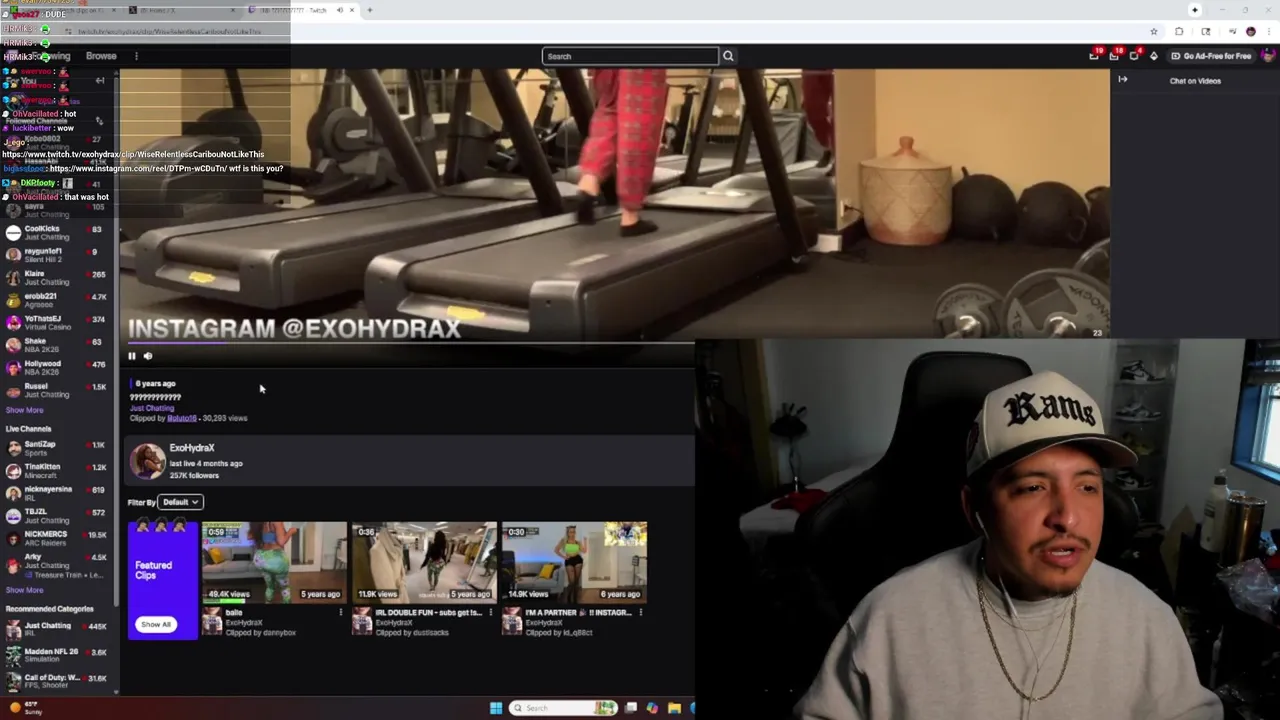The width and height of the screenshot is (1280, 720).
Task: Open the Twitch more options dots menu
Action: tap(136, 56)
